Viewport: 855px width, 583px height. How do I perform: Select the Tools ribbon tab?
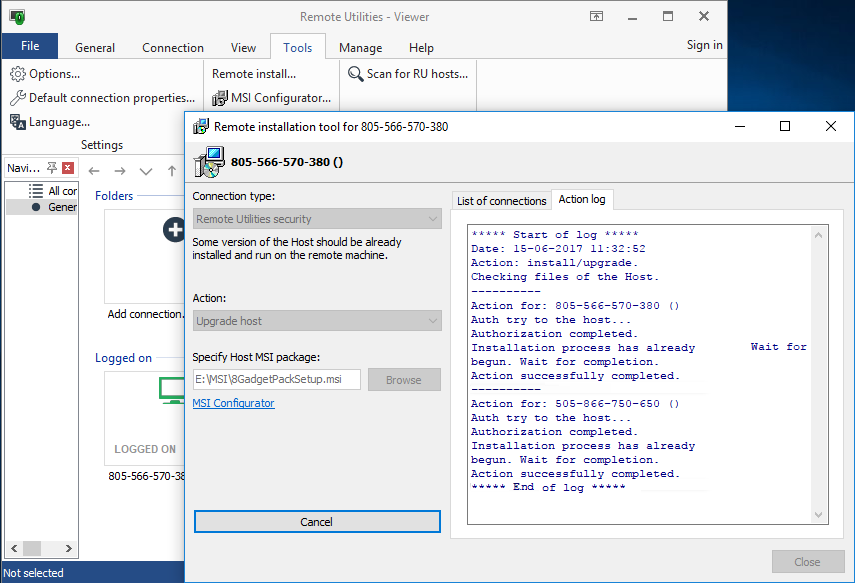[x=298, y=48]
